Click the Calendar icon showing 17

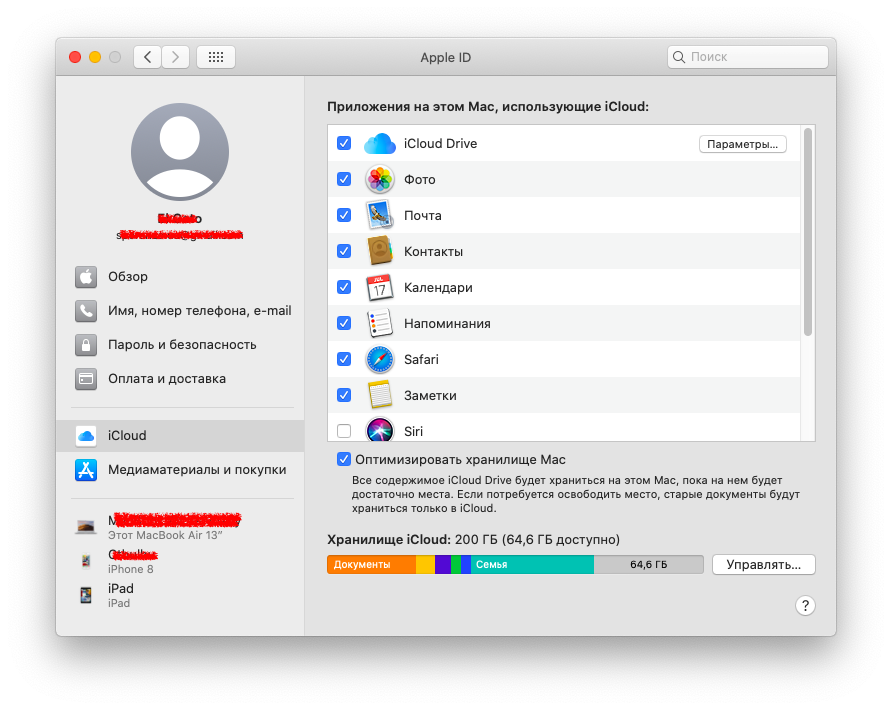tap(379, 287)
